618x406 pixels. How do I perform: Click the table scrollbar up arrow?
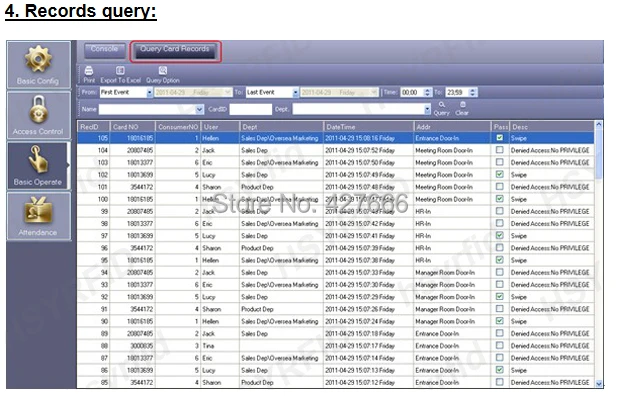(599, 125)
